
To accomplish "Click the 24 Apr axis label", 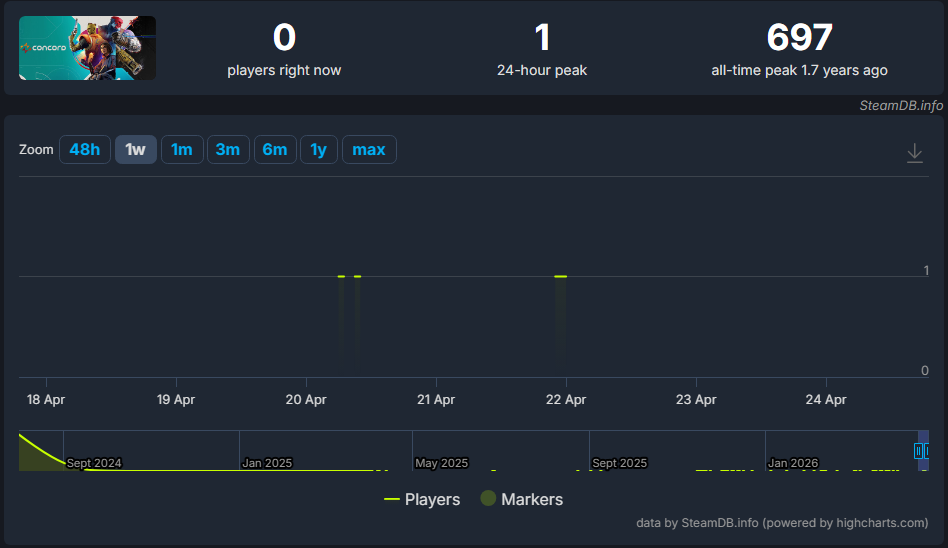I will [826, 399].
